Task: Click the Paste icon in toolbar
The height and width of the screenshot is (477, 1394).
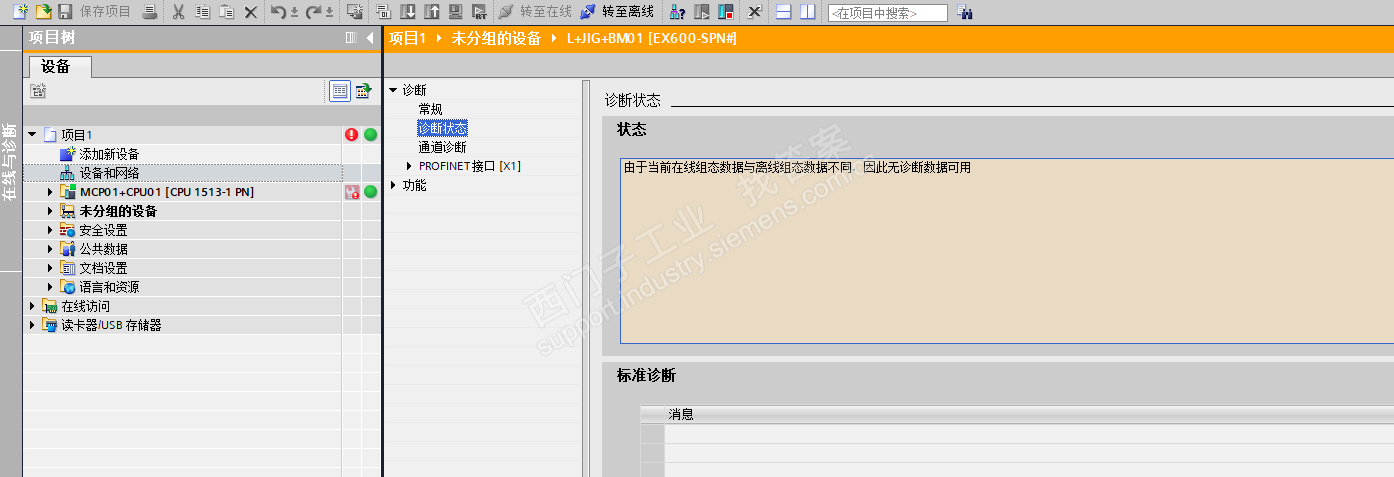Action: point(227,12)
